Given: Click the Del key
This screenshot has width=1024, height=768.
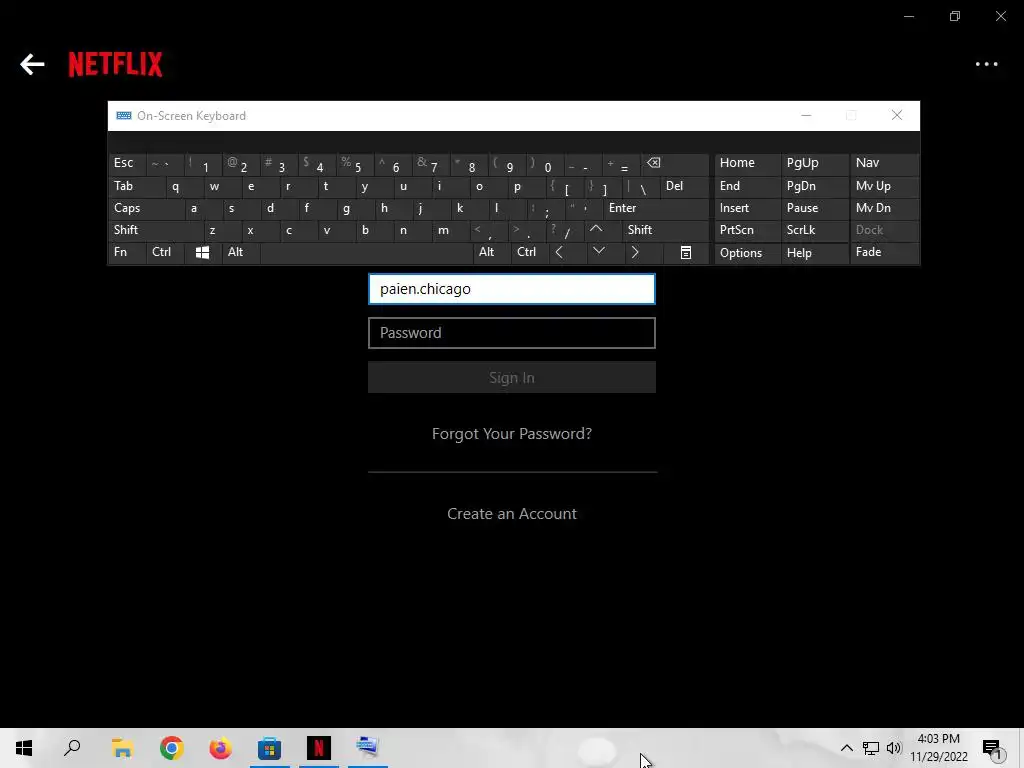Looking at the screenshot, I should (x=685, y=185).
